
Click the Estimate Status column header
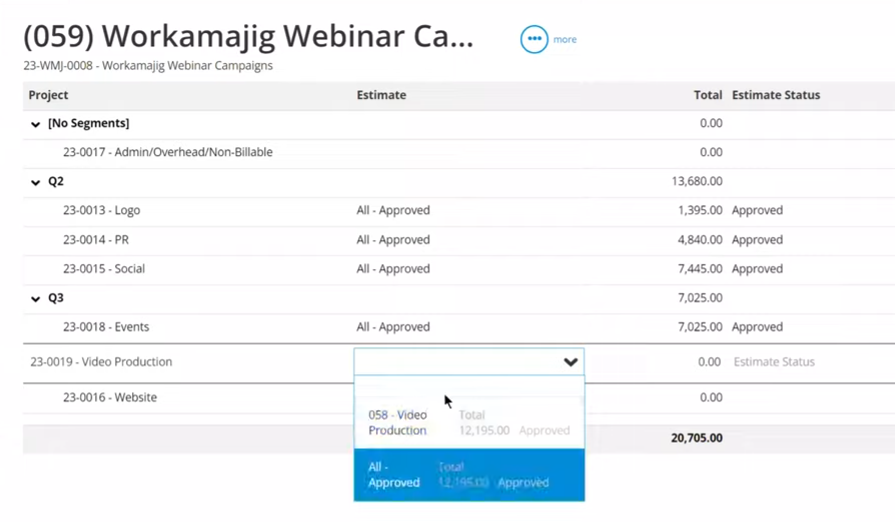coord(776,95)
